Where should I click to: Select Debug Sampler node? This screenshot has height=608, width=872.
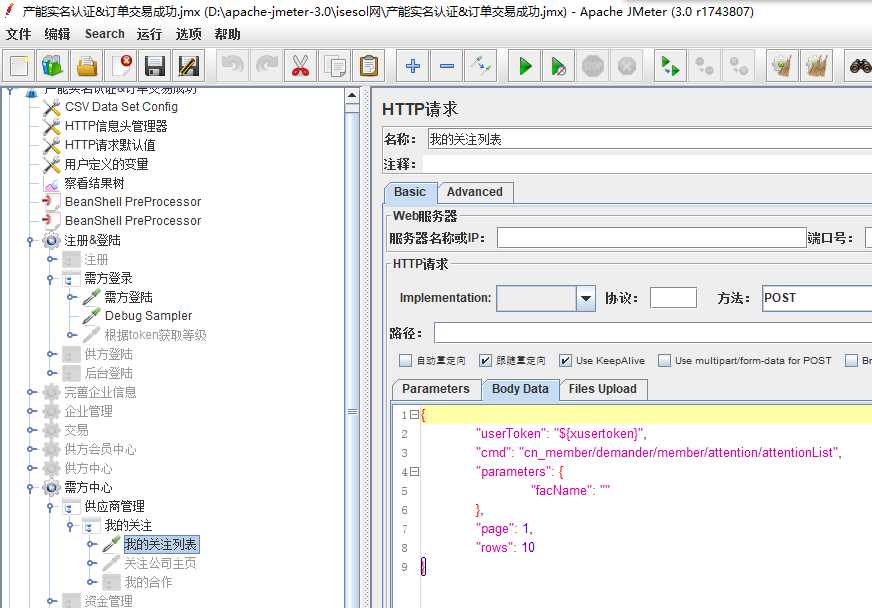click(x=148, y=316)
